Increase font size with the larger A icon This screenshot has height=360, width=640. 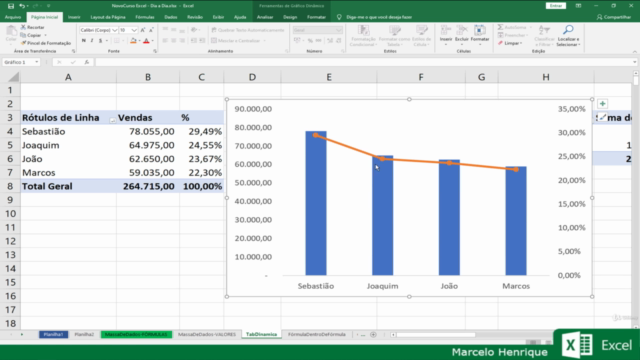[142, 30]
